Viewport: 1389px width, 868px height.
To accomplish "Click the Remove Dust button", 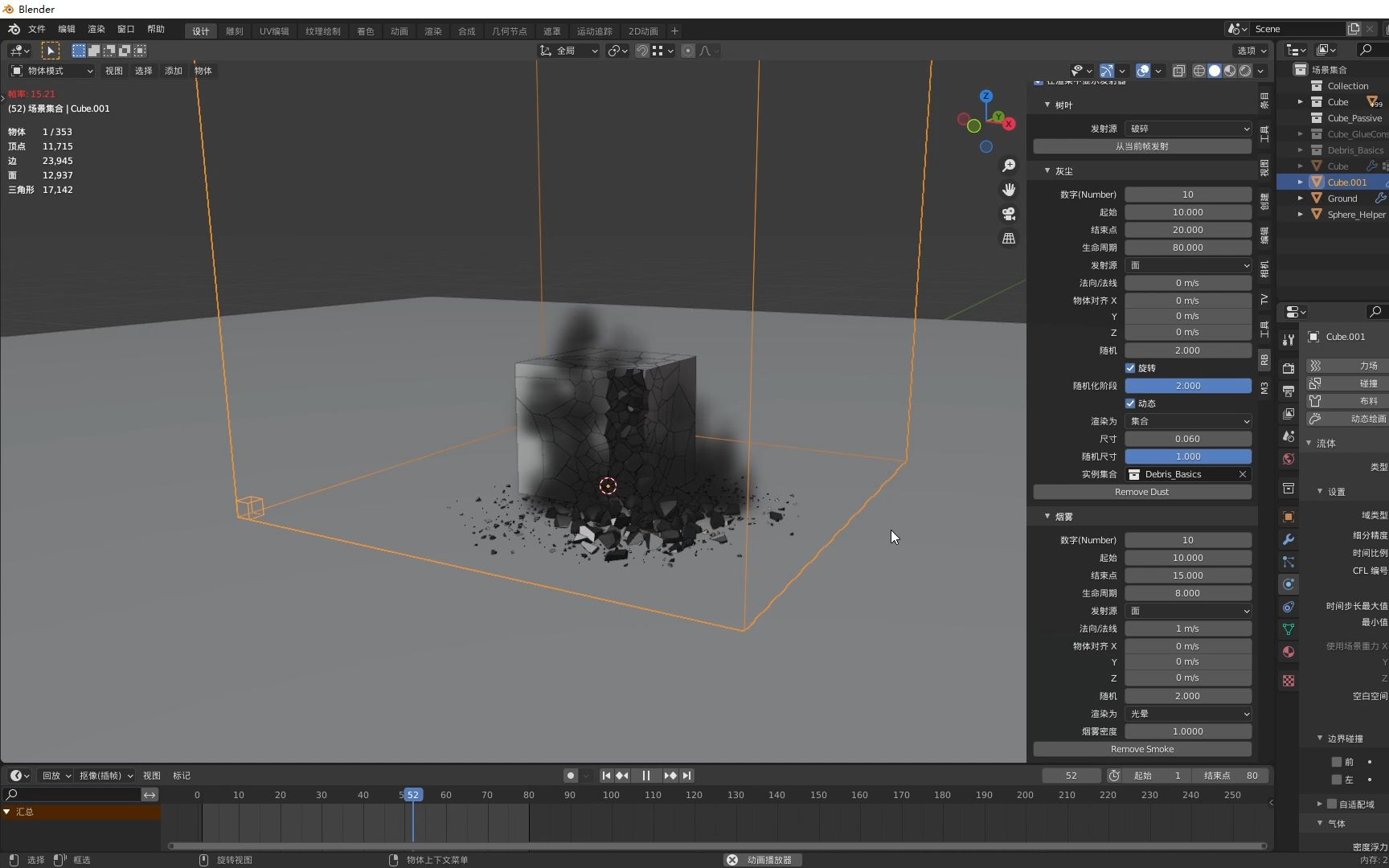I will point(1141,492).
